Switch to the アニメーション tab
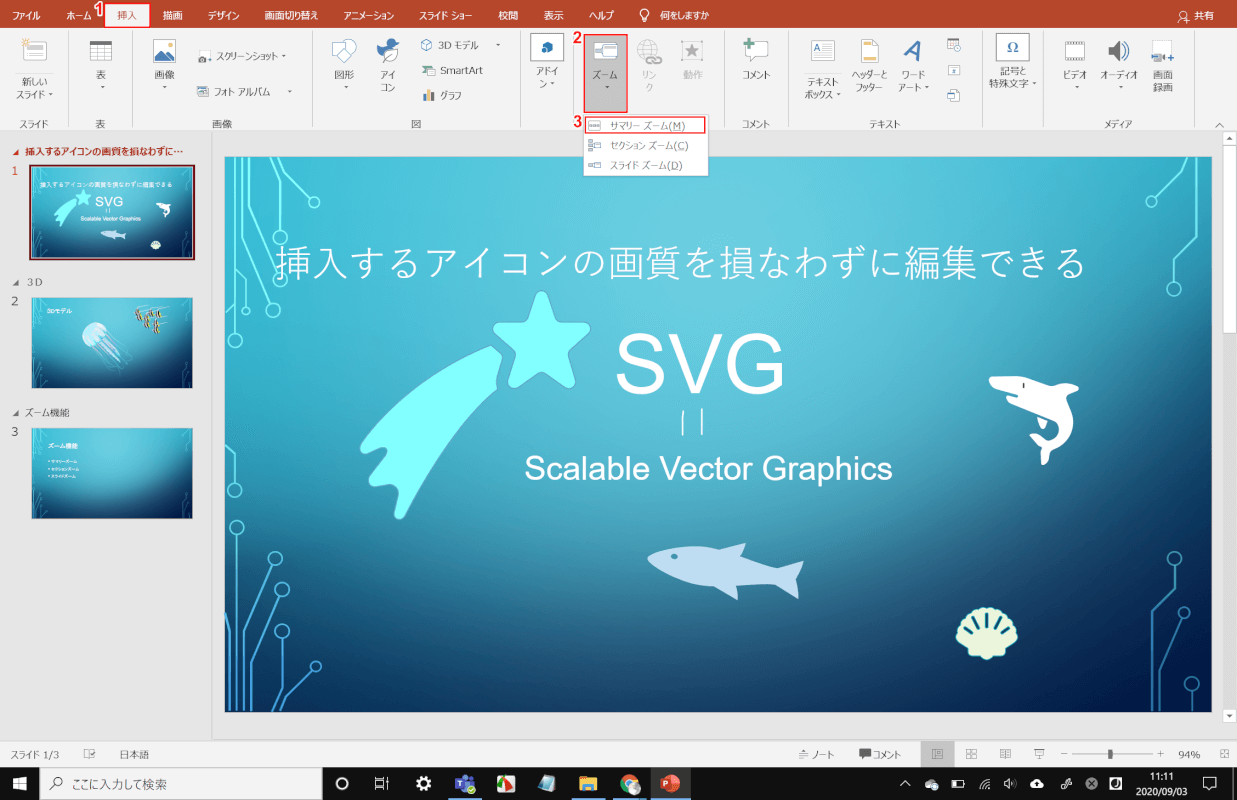This screenshot has width=1237, height=800. coord(368,16)
